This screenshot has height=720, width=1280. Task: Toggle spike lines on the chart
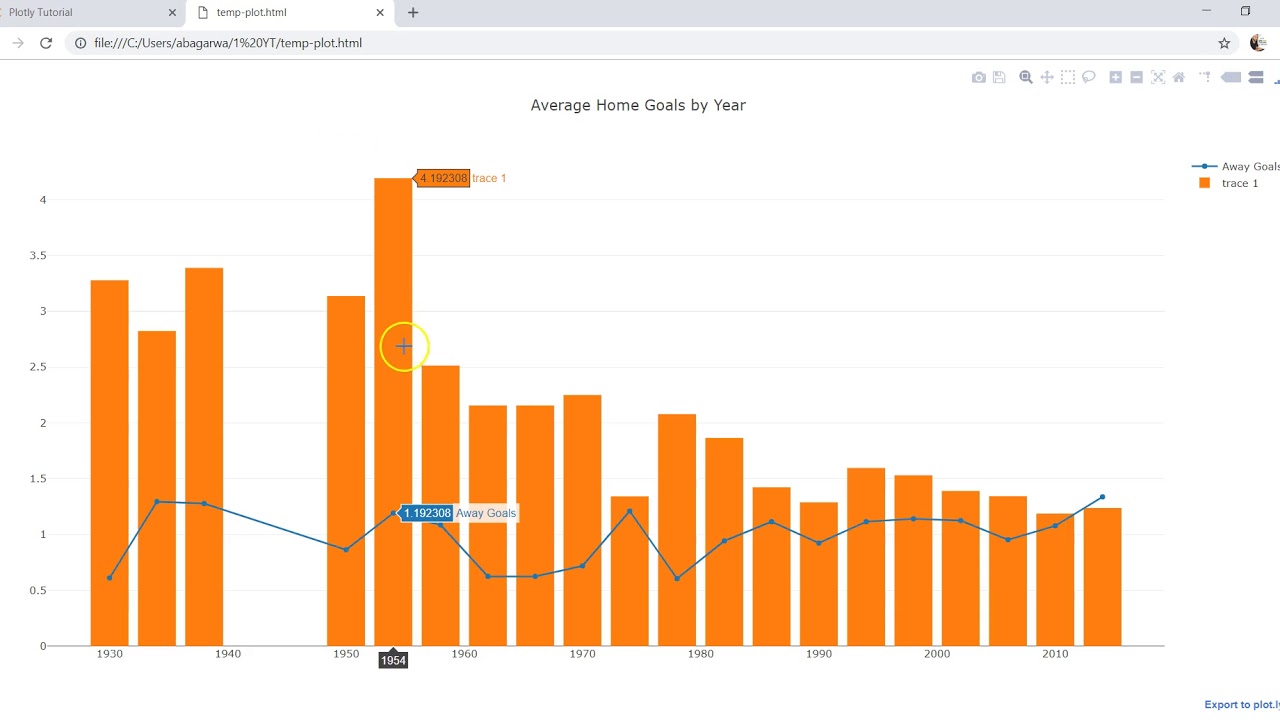click(x=1205, y=78)
